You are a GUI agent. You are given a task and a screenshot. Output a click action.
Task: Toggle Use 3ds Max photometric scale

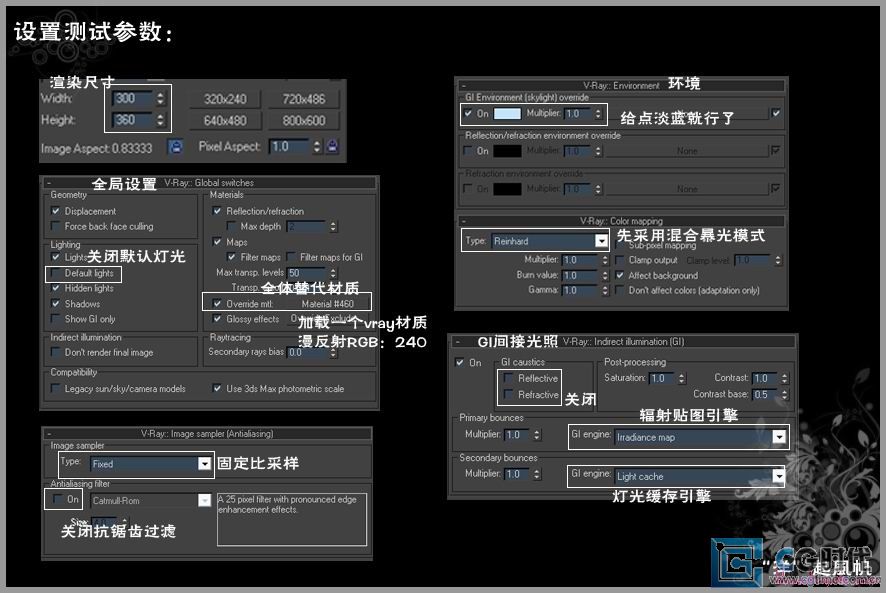pyautogui.click(x=217, y=388)
